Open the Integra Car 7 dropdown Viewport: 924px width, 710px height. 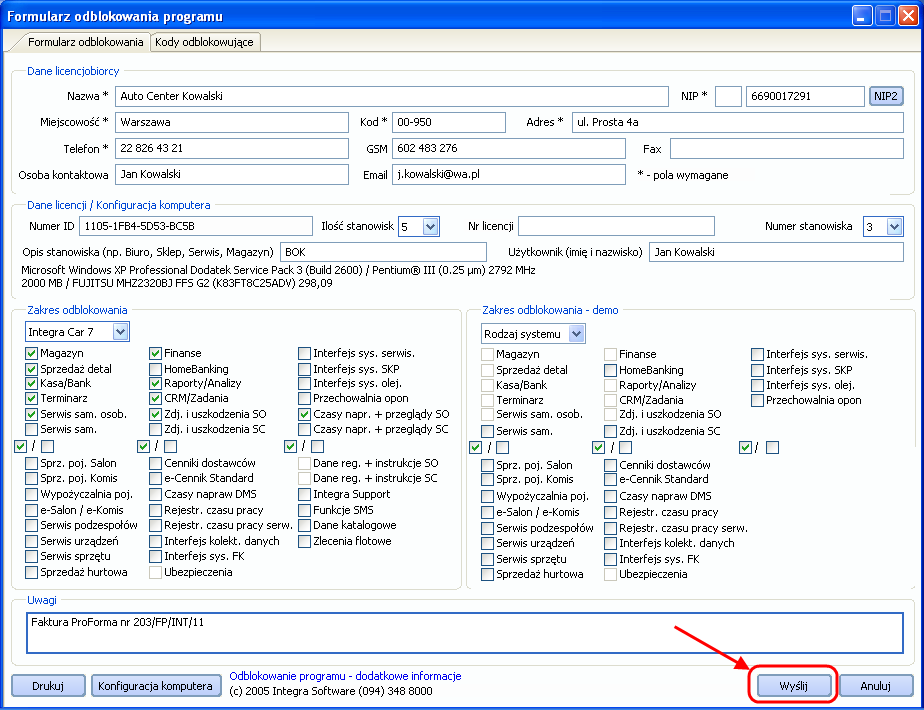click(120, 332)
